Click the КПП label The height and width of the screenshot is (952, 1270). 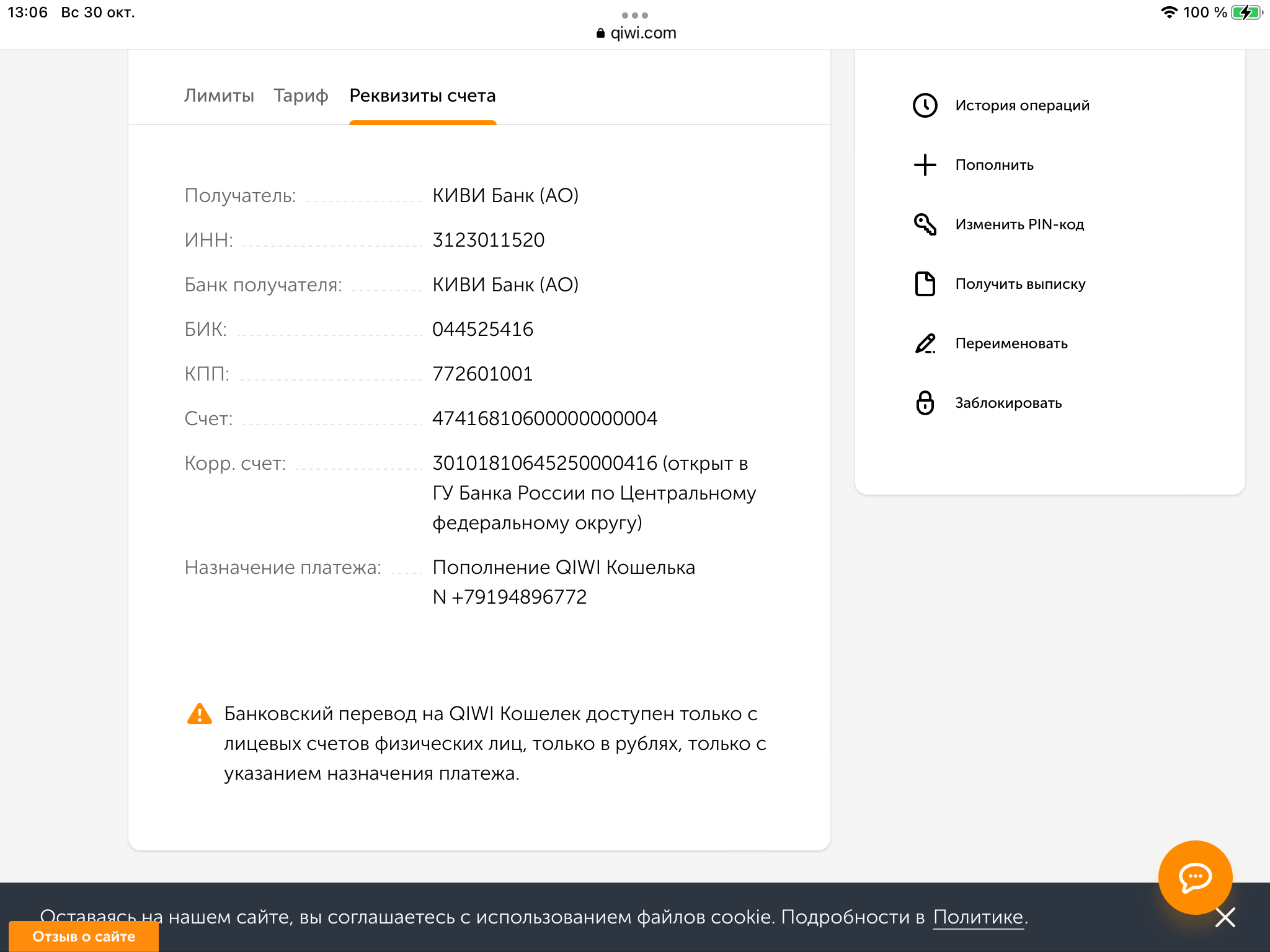coord(206,374)
